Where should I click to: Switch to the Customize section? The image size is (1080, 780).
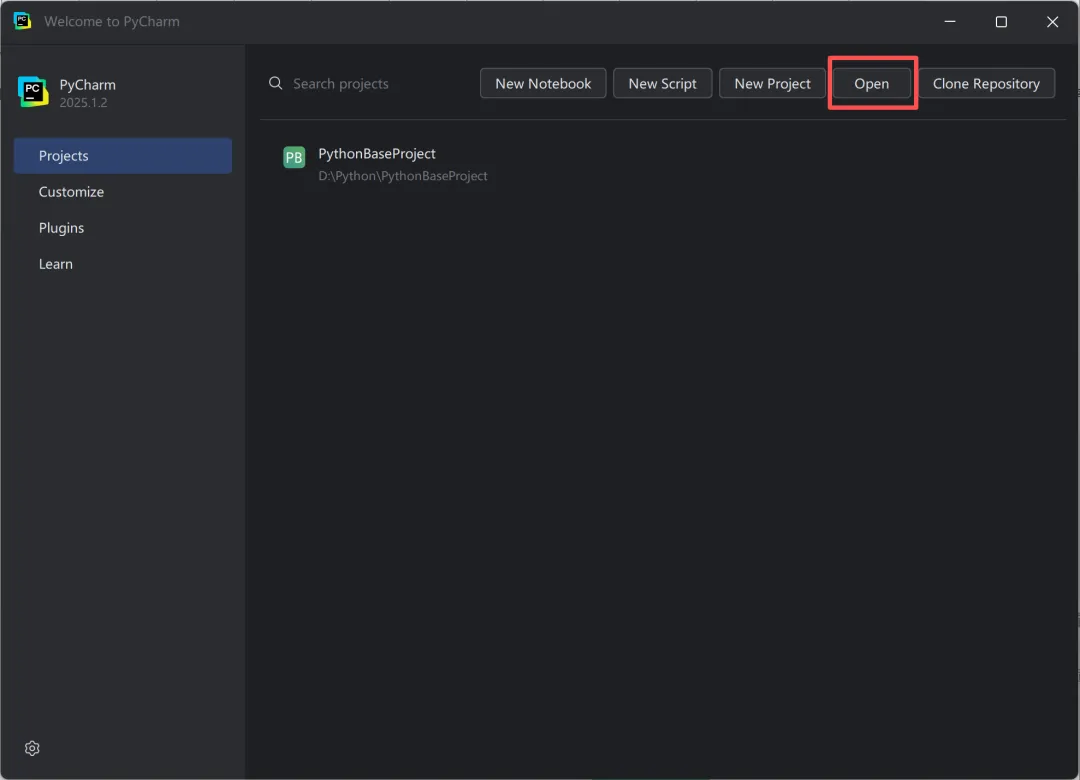pos(123,192)
